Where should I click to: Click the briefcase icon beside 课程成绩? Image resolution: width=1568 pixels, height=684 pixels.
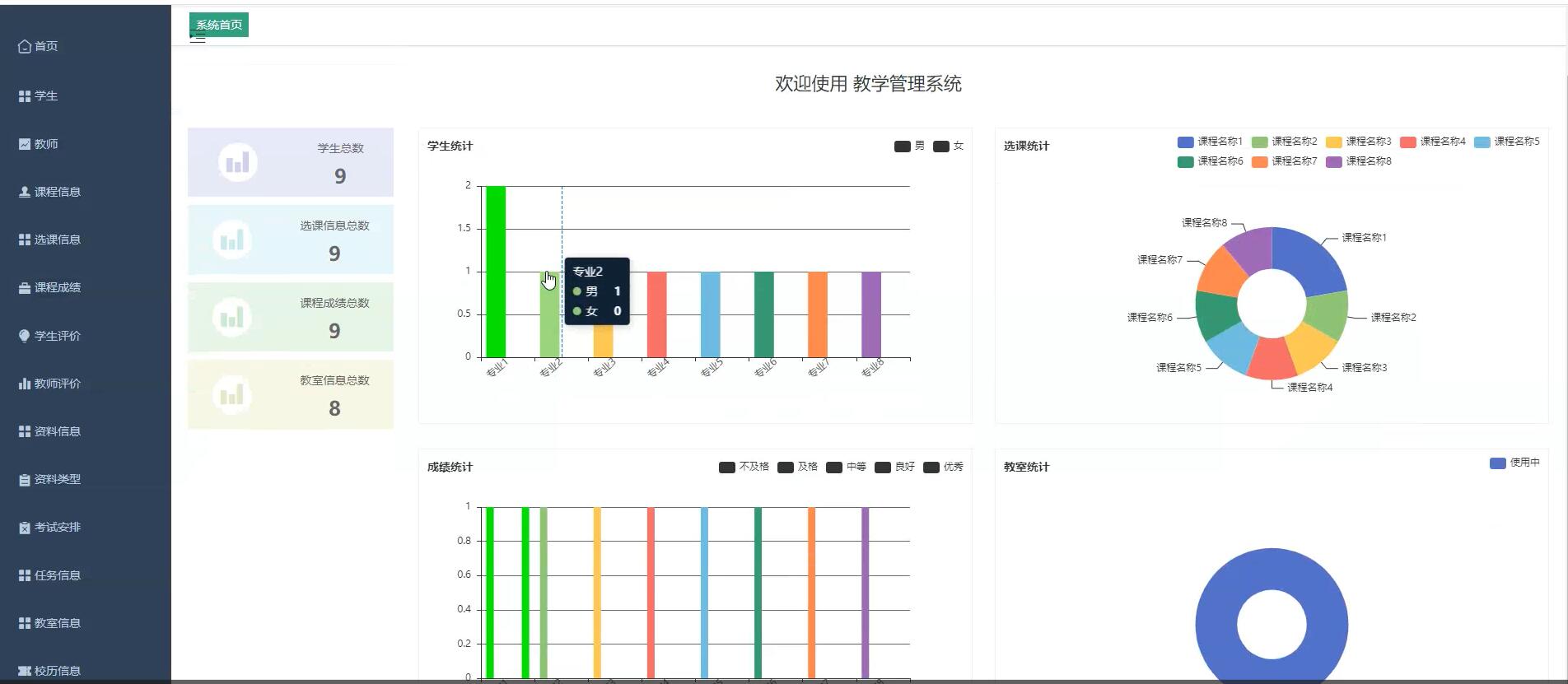(x=25, y=288)
